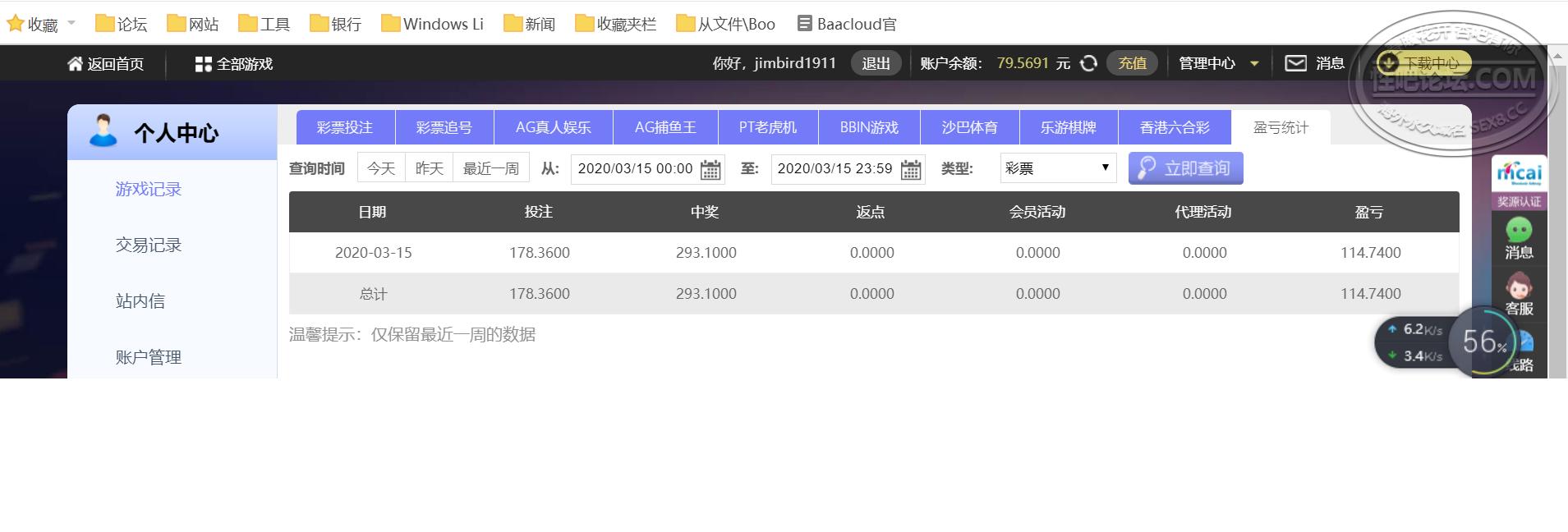This screenshot has height=532, width=1568.
Task: Switch to AG真人娱乐 tab
Action: 554,127
